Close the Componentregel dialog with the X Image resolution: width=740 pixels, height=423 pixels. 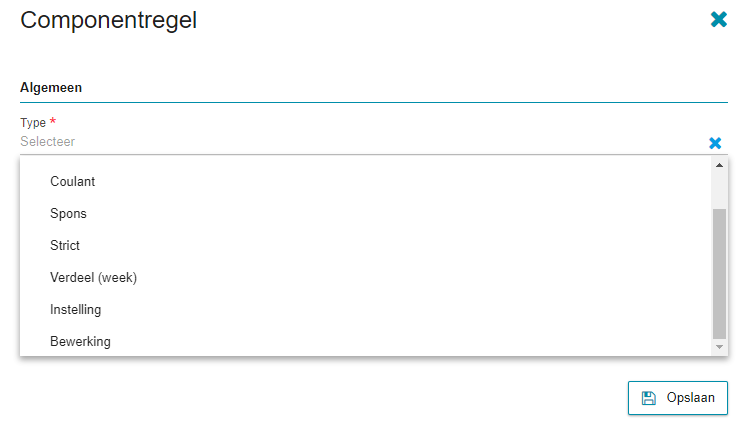pos(719,19)
